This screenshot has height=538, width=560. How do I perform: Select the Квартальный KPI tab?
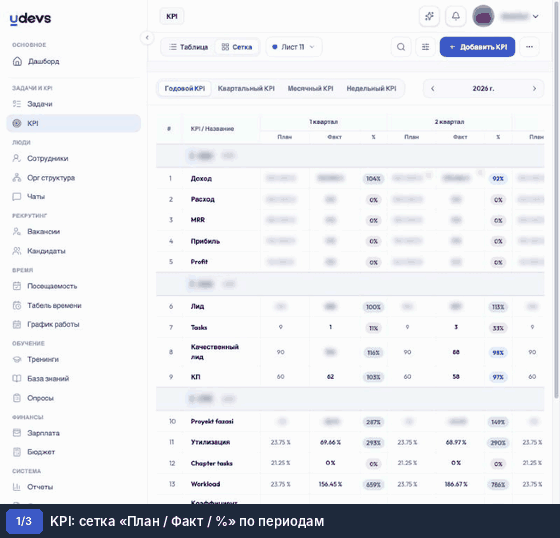(x=246, y=88)
